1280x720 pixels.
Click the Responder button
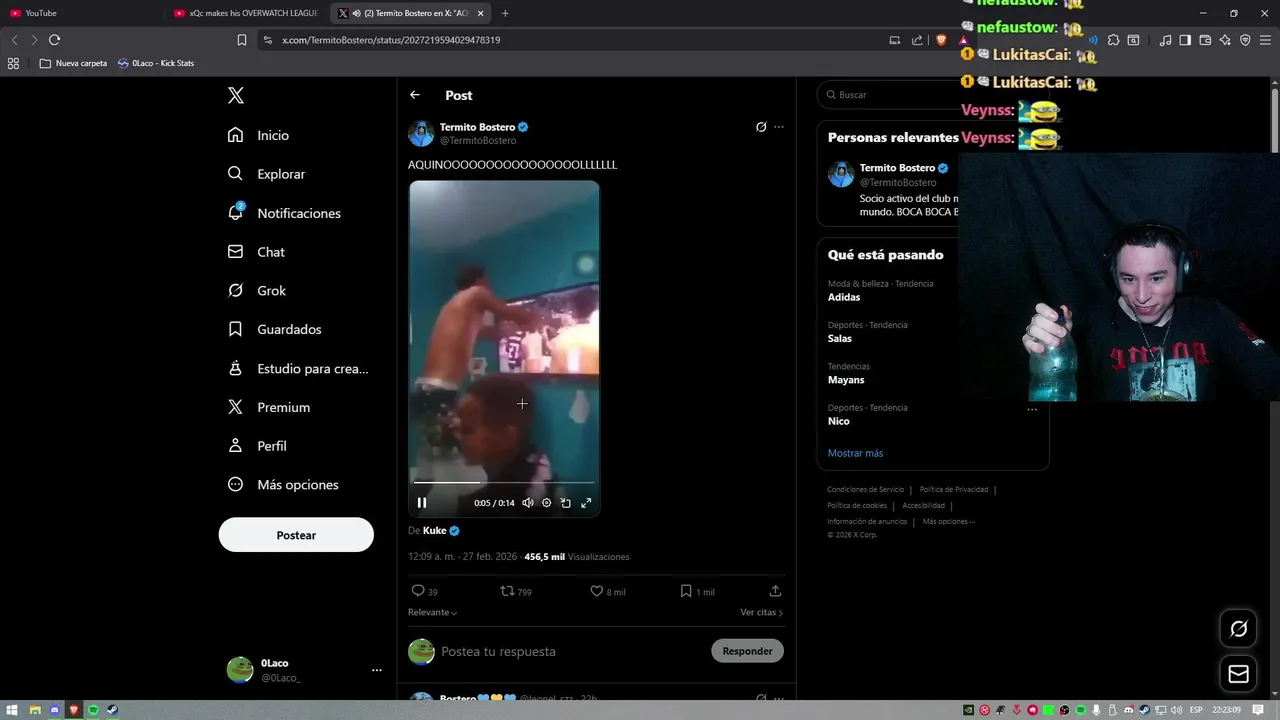[747, 651]
